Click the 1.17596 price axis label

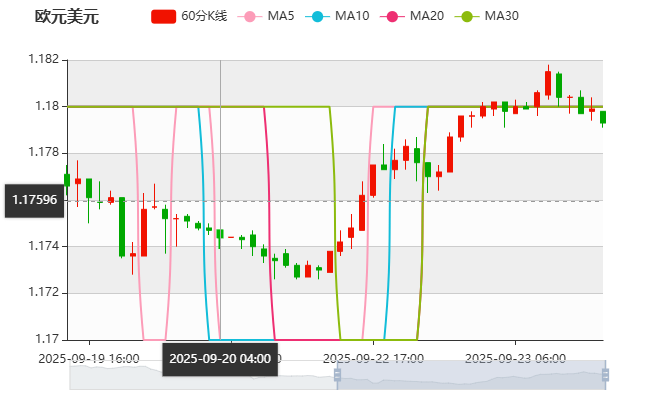[34, 200]
